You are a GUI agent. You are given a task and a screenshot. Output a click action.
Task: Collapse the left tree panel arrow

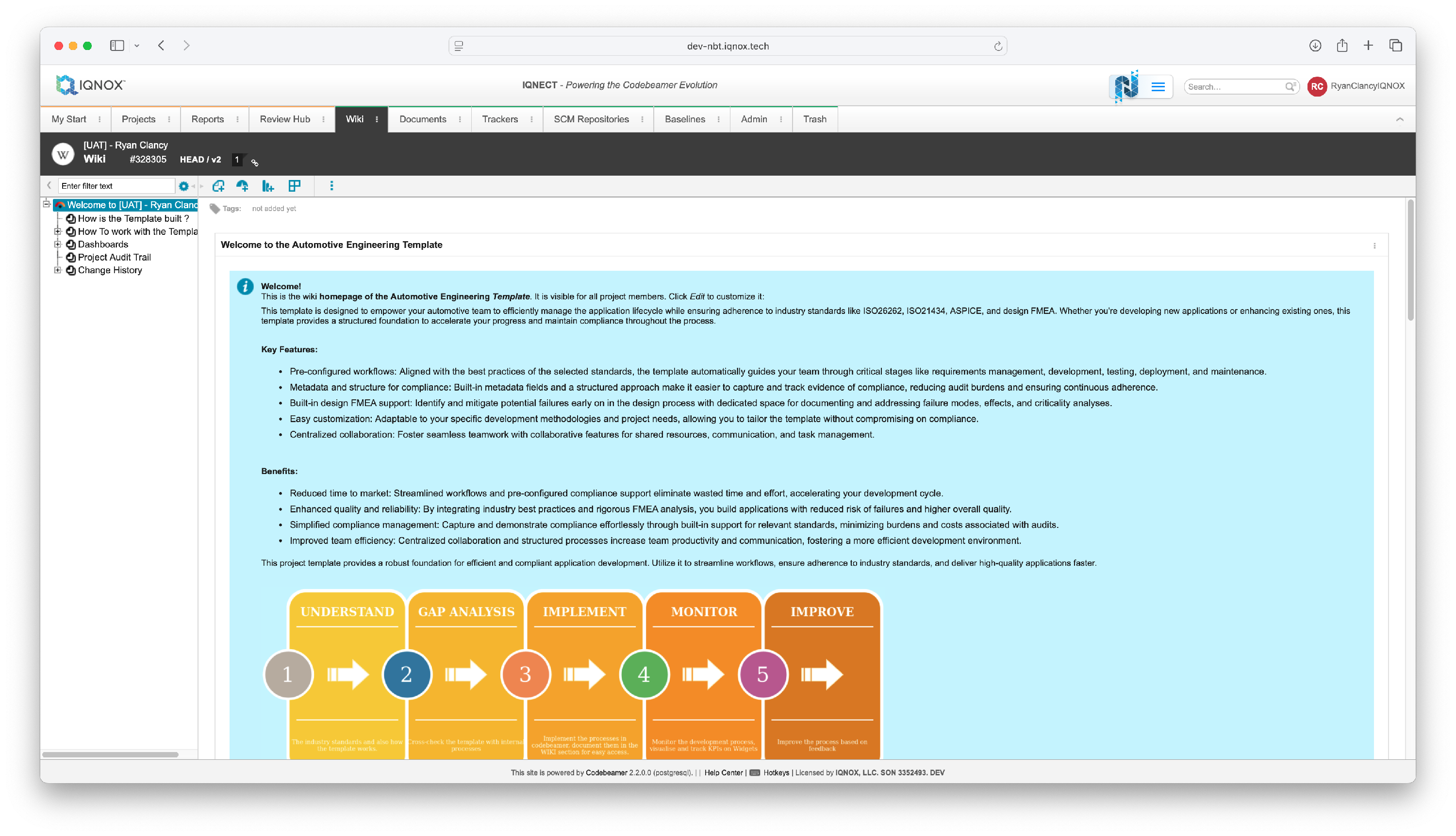pos(50,185)
